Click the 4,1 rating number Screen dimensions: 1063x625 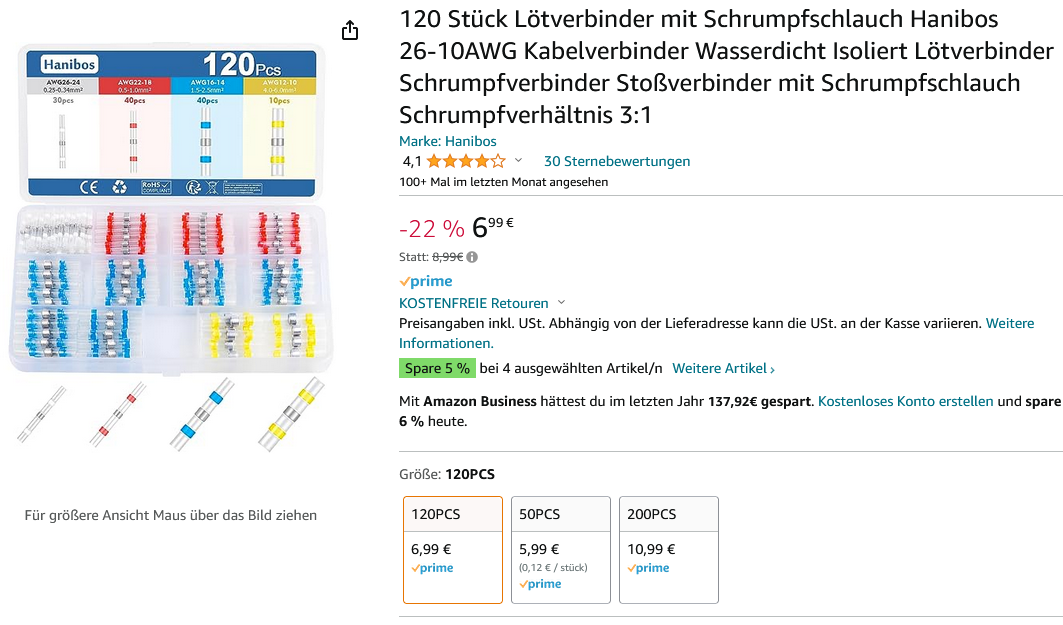[412, 161]
